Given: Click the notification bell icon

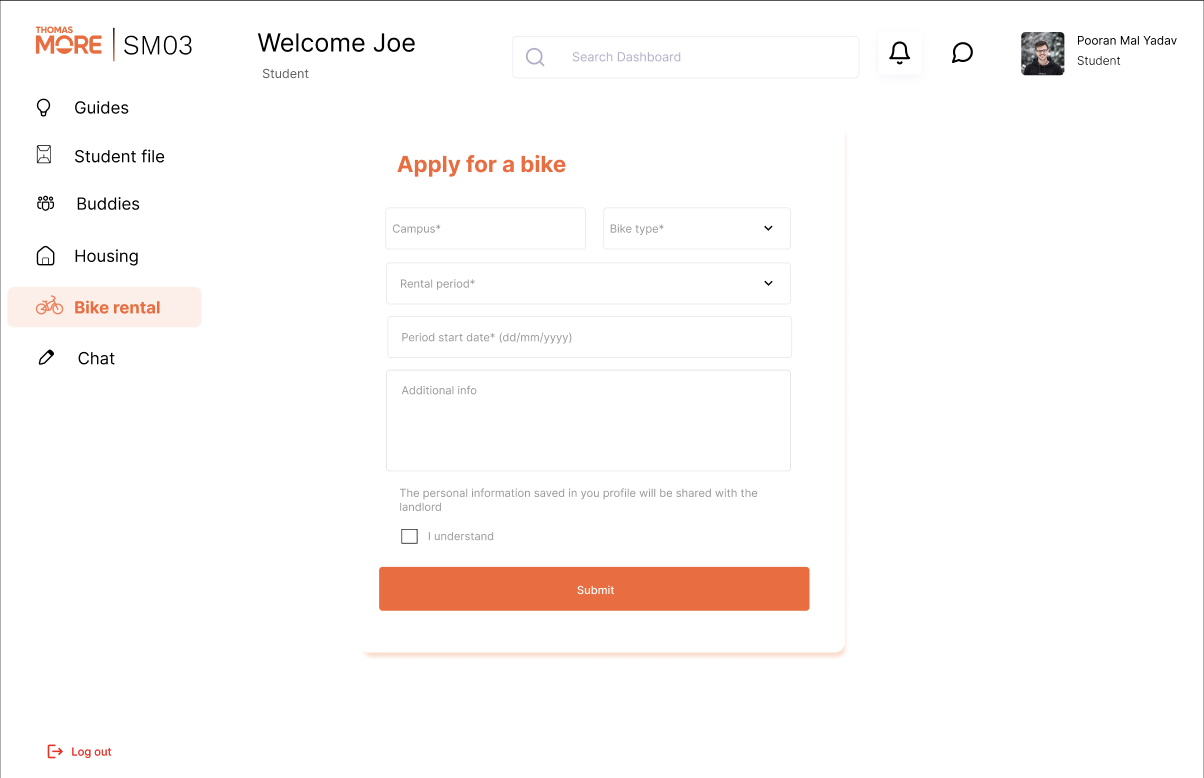Looking at the screenshot, I should click(899, 52).
